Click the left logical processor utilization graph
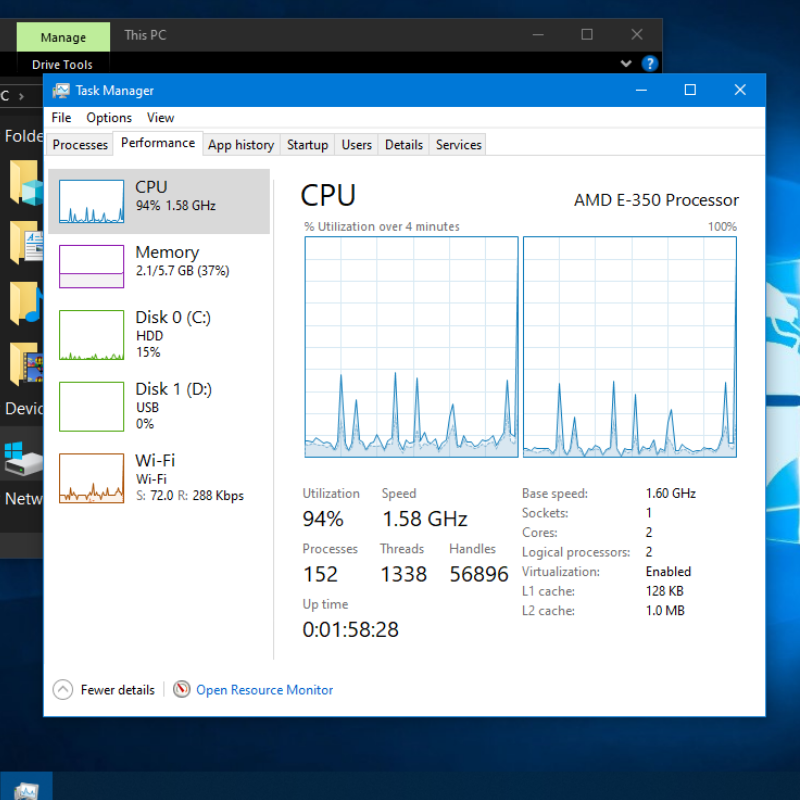 (411, 347)
